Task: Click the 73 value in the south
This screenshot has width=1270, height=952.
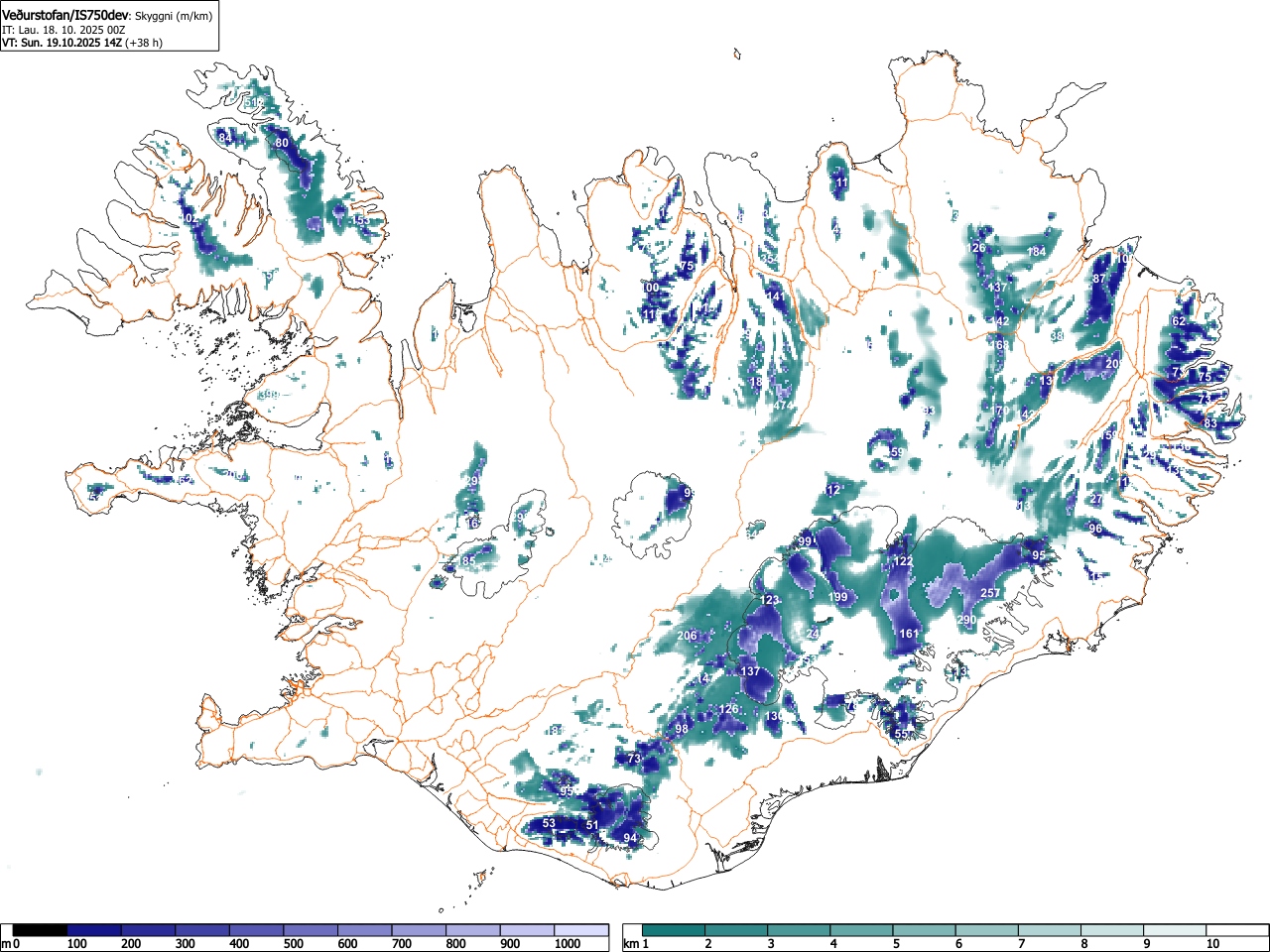Action: tap(635, 759)
